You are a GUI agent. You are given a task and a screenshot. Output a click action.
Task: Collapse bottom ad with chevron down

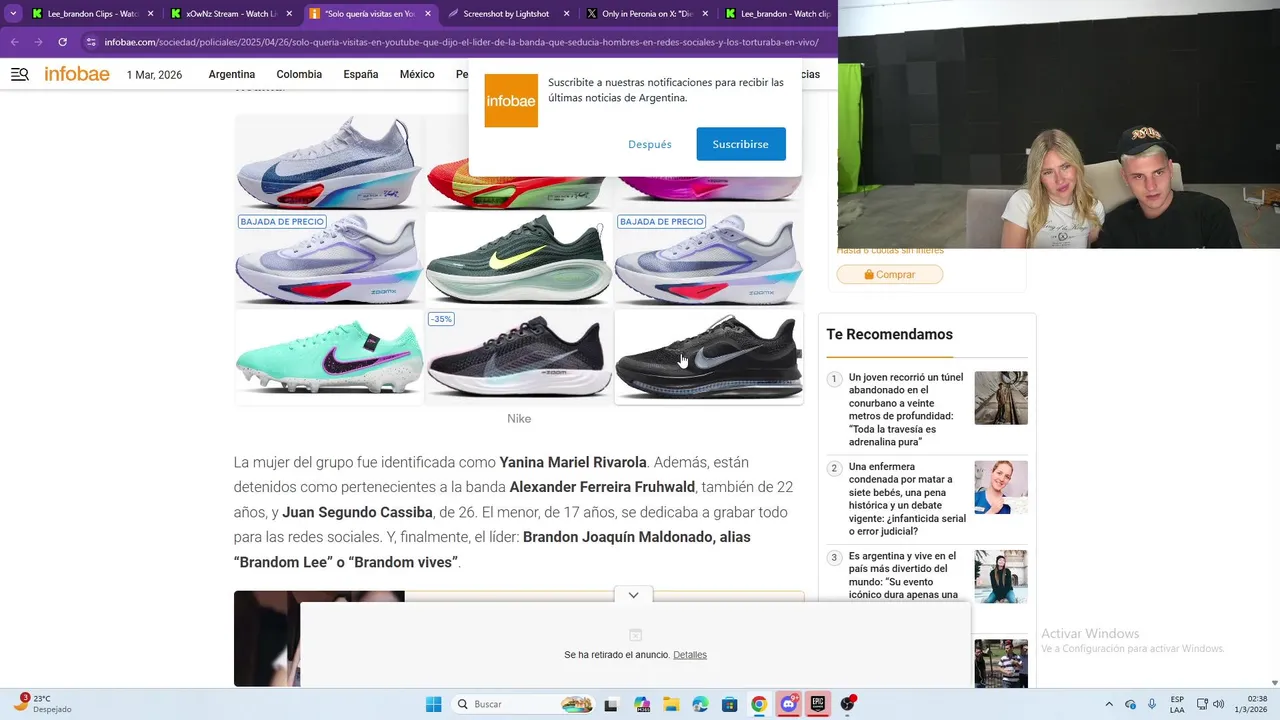tap(633, 595)
